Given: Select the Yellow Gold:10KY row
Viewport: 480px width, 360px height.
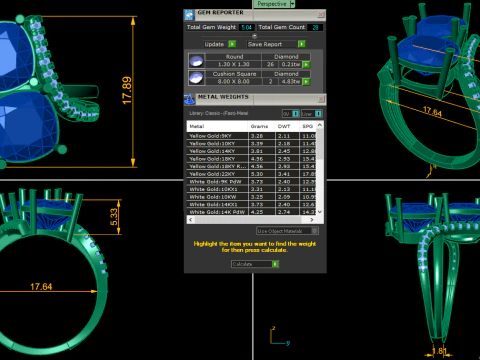Looking at the screenshot, I should tap(251, 144).
